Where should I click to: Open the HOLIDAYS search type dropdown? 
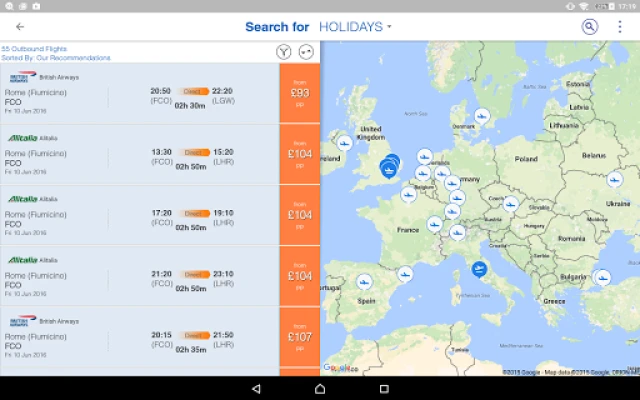(x=355, y=27)
